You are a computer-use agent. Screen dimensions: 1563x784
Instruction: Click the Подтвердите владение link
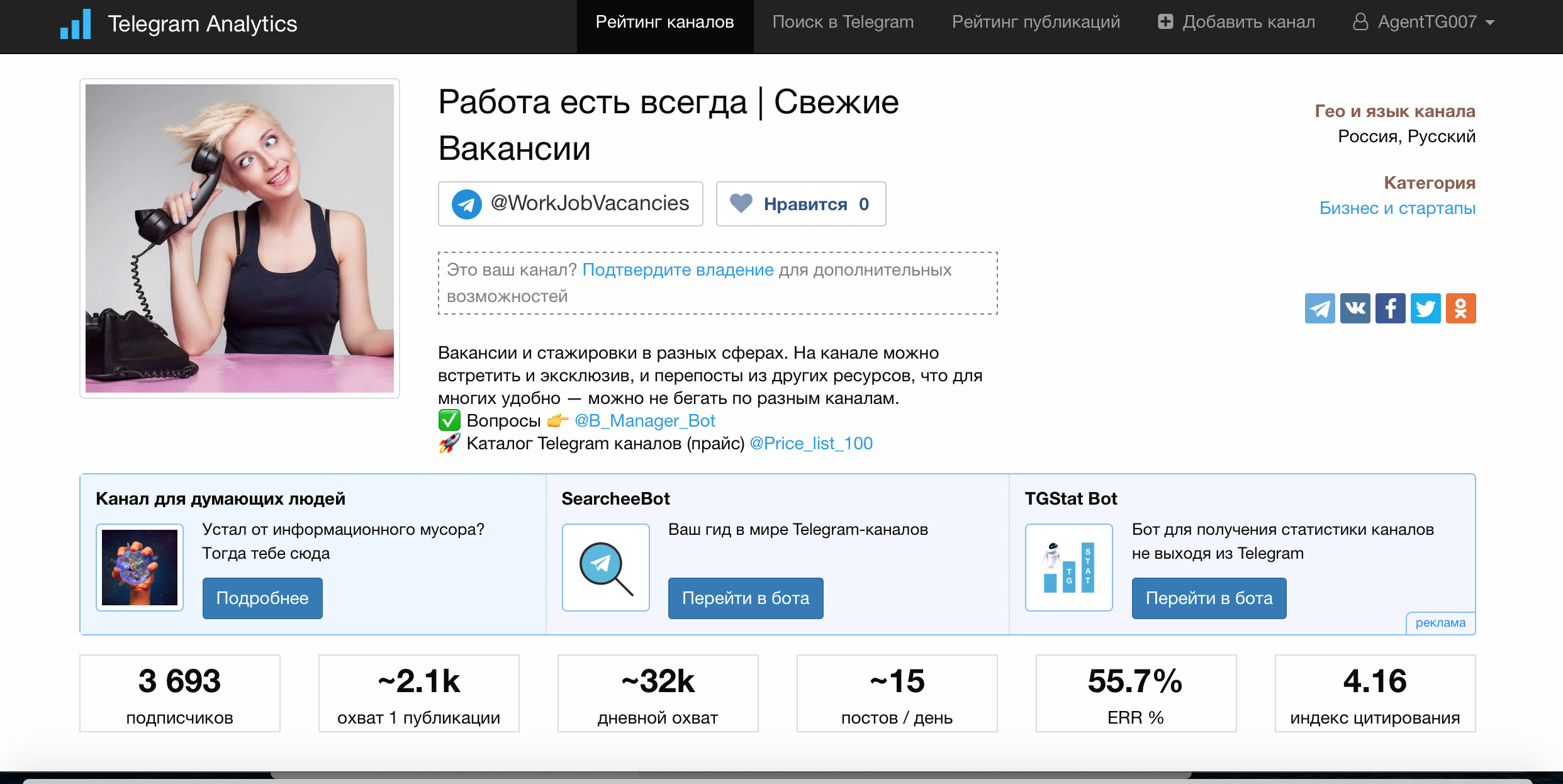click(678, 270)
